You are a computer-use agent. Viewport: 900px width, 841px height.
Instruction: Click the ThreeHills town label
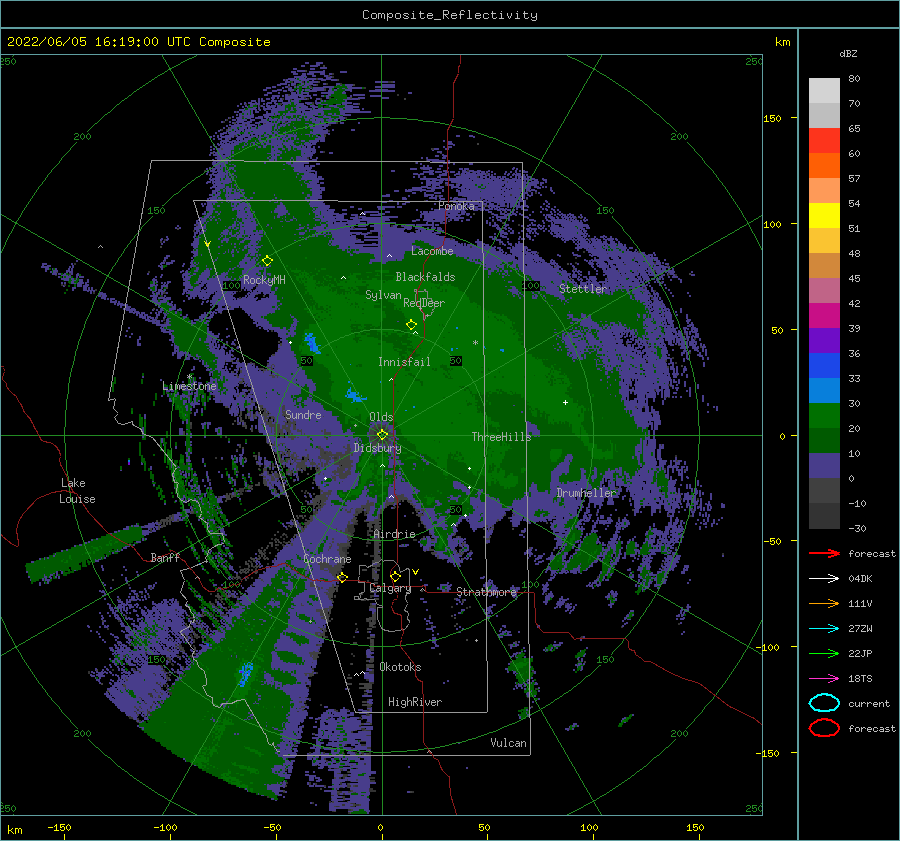(502, 437)
